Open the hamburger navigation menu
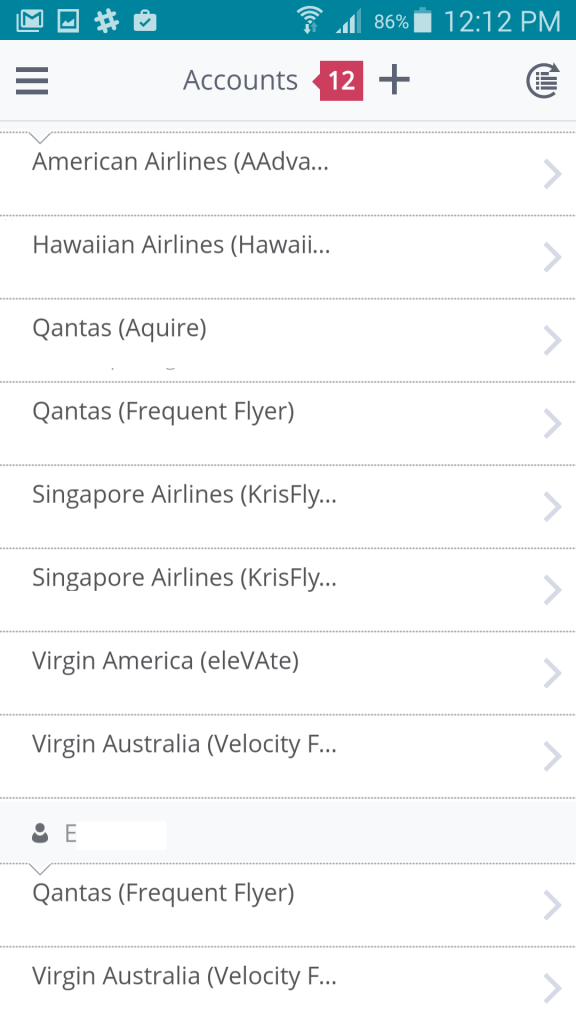Viewport: 576px width, 1024px height. coord(32,81)
